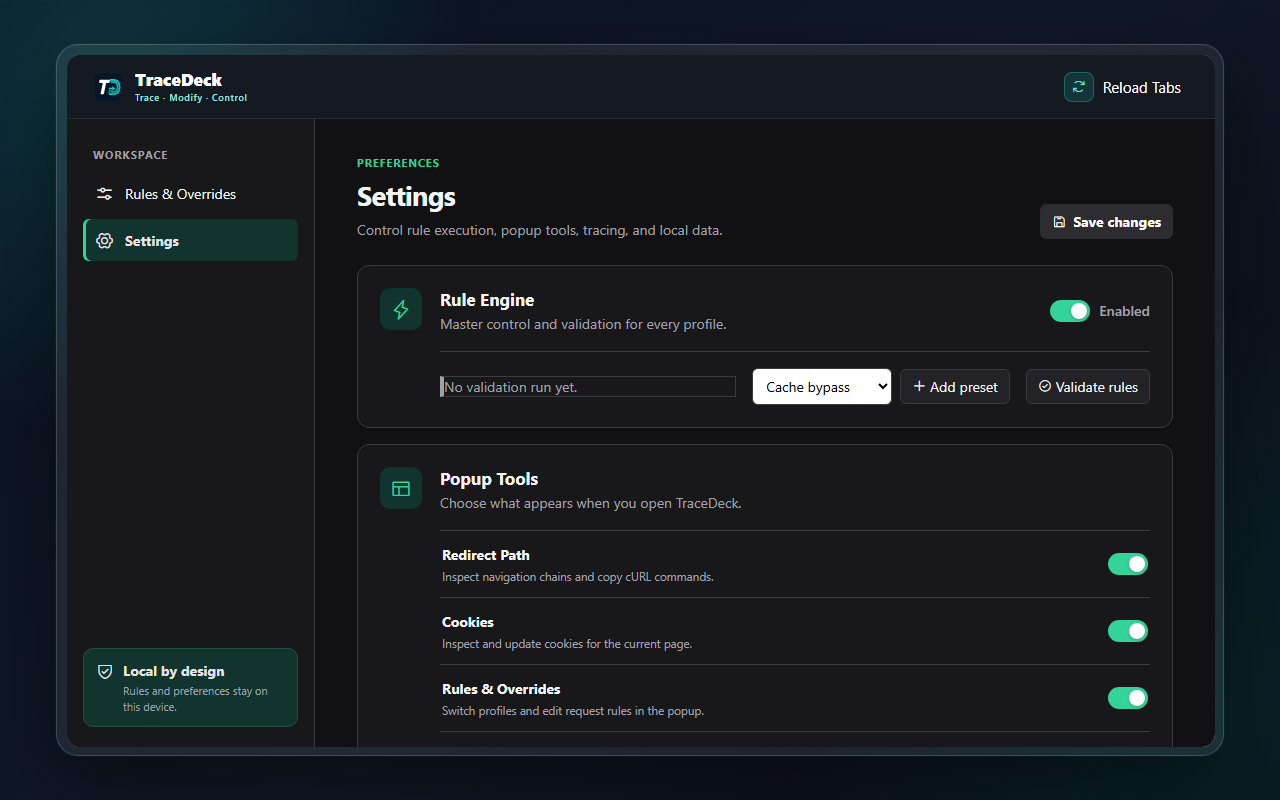Click the TraceDeck app name
Viewport: 1280px width, 800px height.
tap(179, 80)
